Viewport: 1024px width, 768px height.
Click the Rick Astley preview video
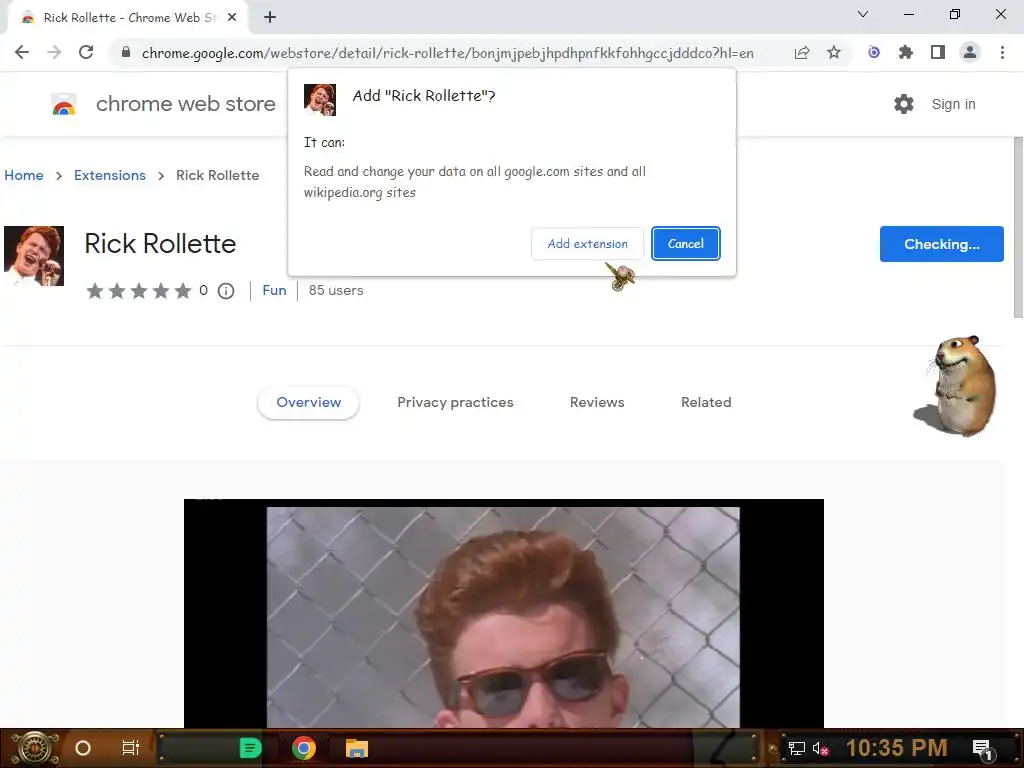click(504, 613)
